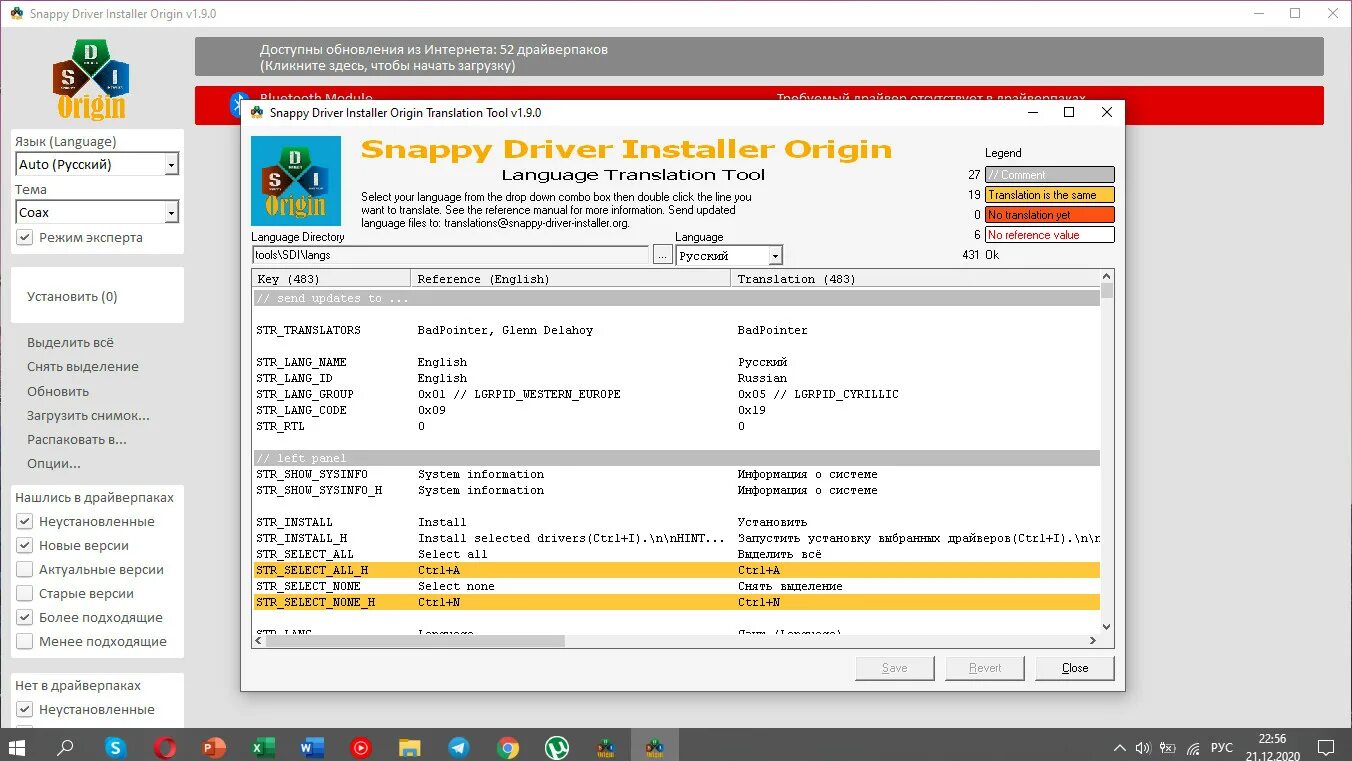Click the Bluetooth icon in red driver row
1352x761 pixels.
(x=238, y=105)
